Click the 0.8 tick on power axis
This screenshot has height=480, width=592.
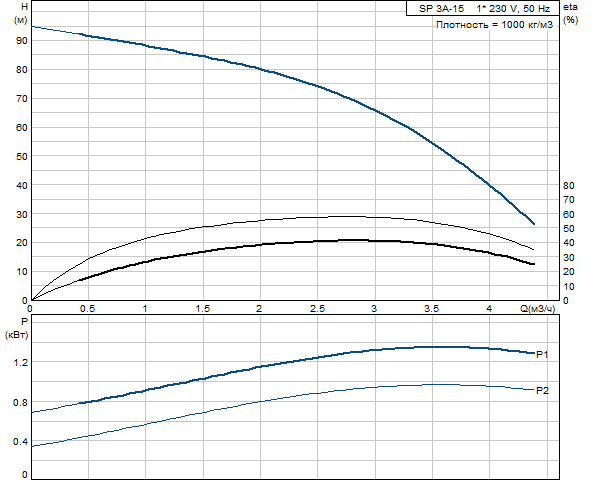click(x=20, y=403)
